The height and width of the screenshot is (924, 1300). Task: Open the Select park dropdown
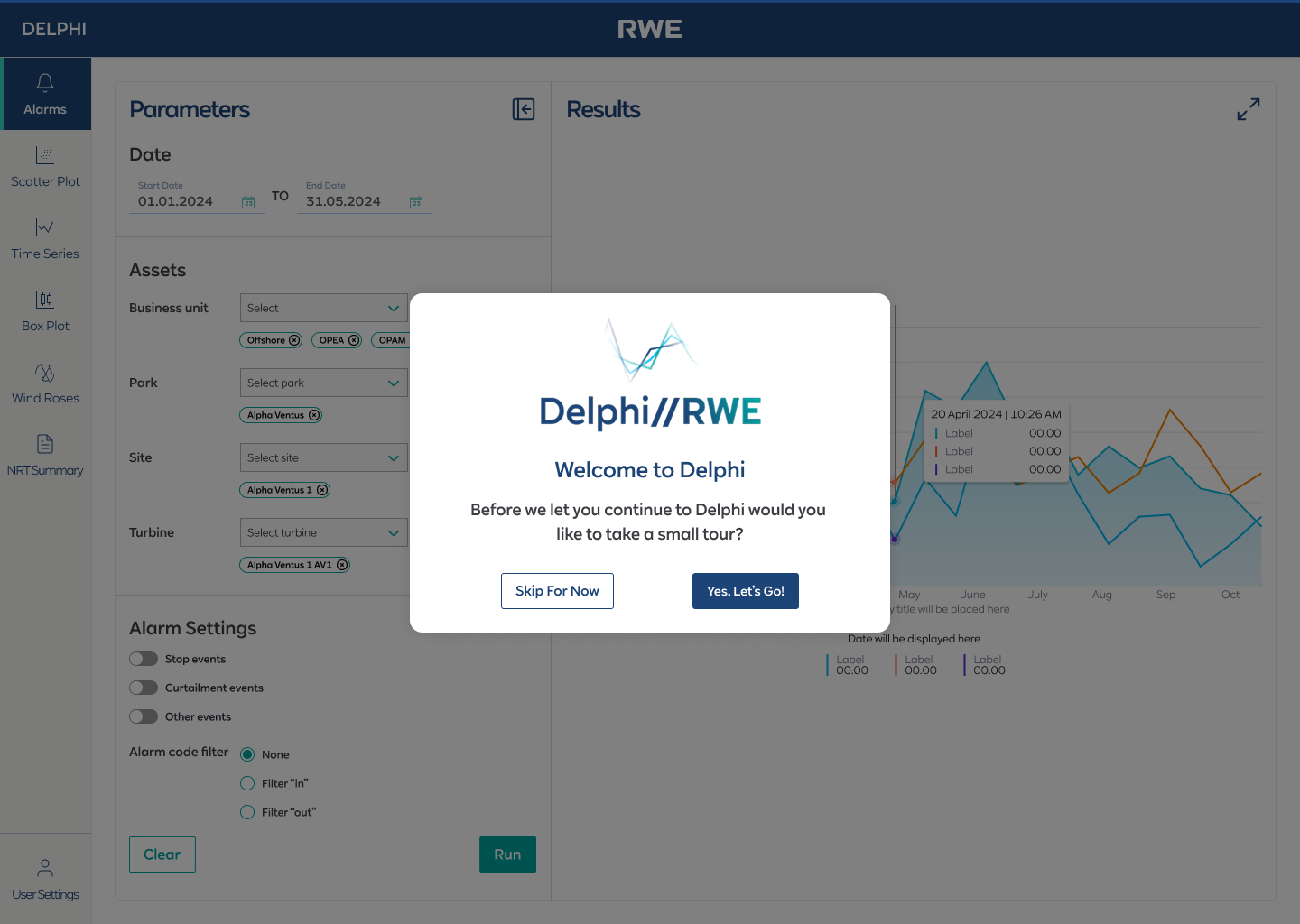coord(324,383)
